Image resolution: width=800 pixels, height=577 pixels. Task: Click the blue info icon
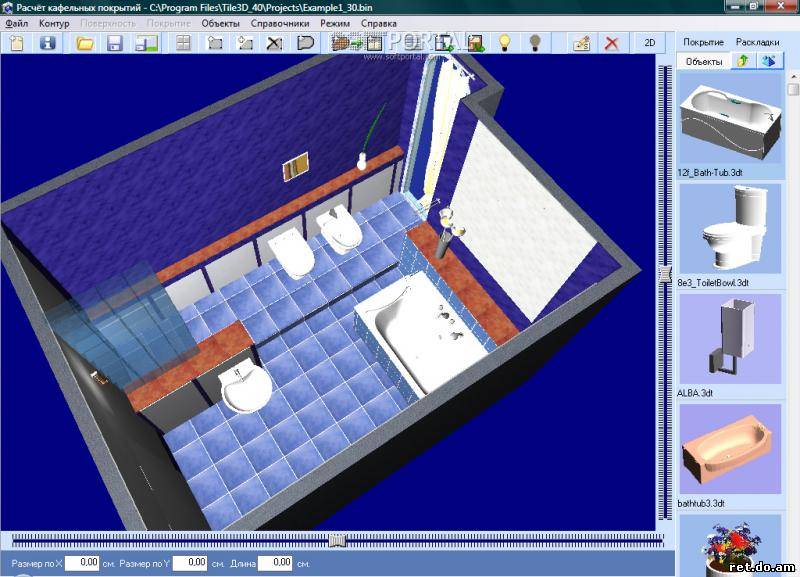[x=47, y=43]
